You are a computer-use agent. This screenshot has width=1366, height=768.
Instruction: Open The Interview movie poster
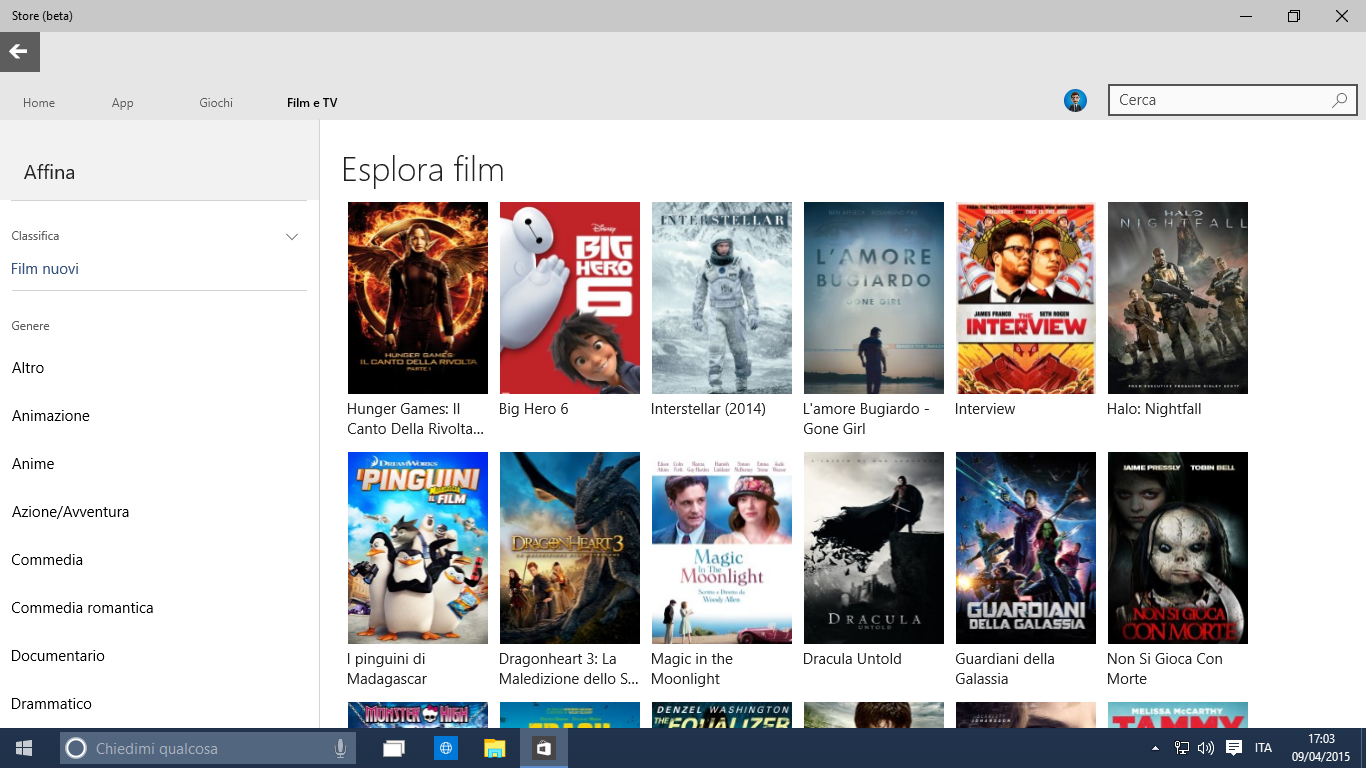pyautogui.click(x=1026, y=298)
